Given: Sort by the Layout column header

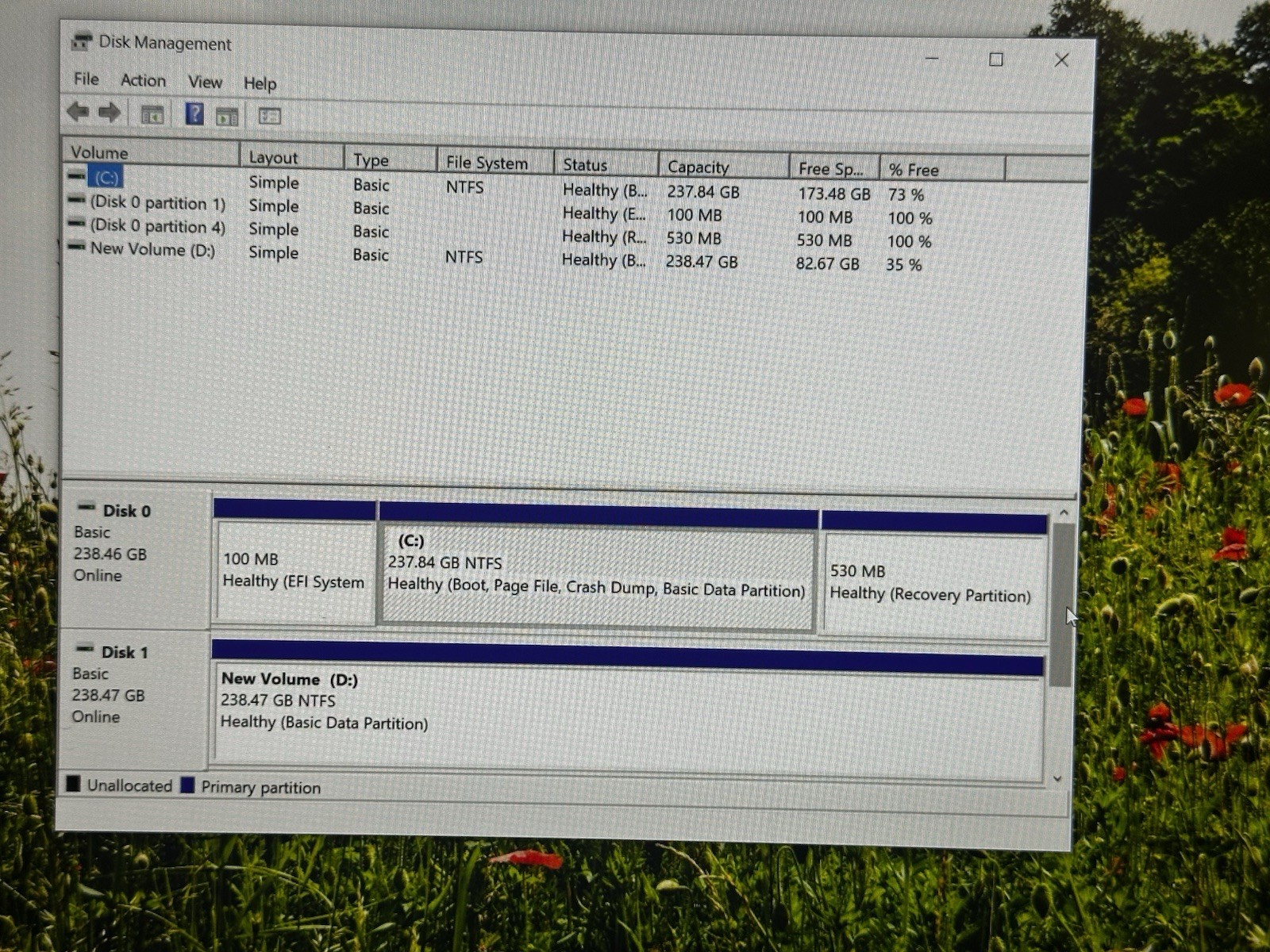Looking at the screenshot, I should pyautogui.click(x=292, y=157).
